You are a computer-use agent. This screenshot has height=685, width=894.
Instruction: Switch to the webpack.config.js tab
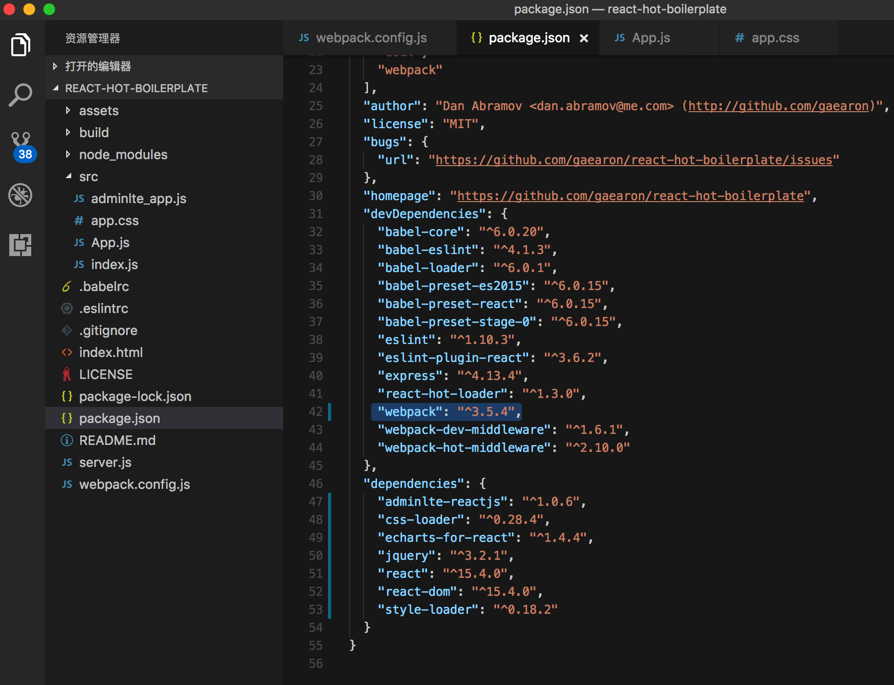(370, 38)
